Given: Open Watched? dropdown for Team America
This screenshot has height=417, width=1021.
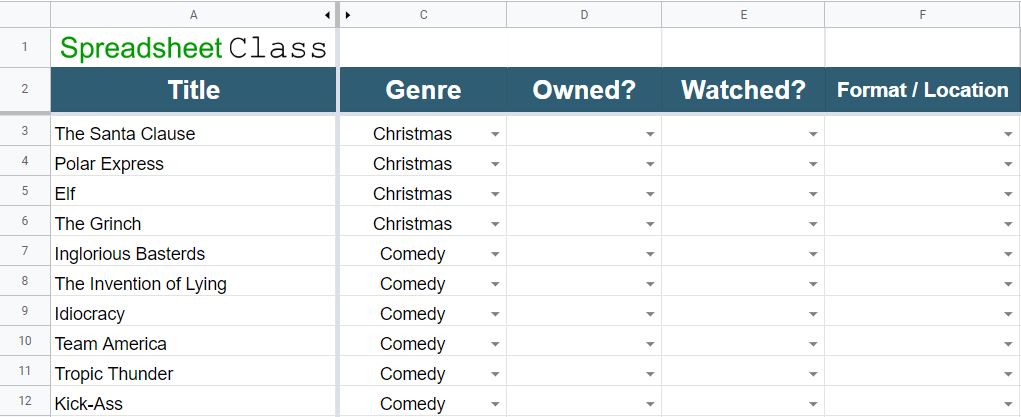Looking at the screenshot, I should click(813, 344).
